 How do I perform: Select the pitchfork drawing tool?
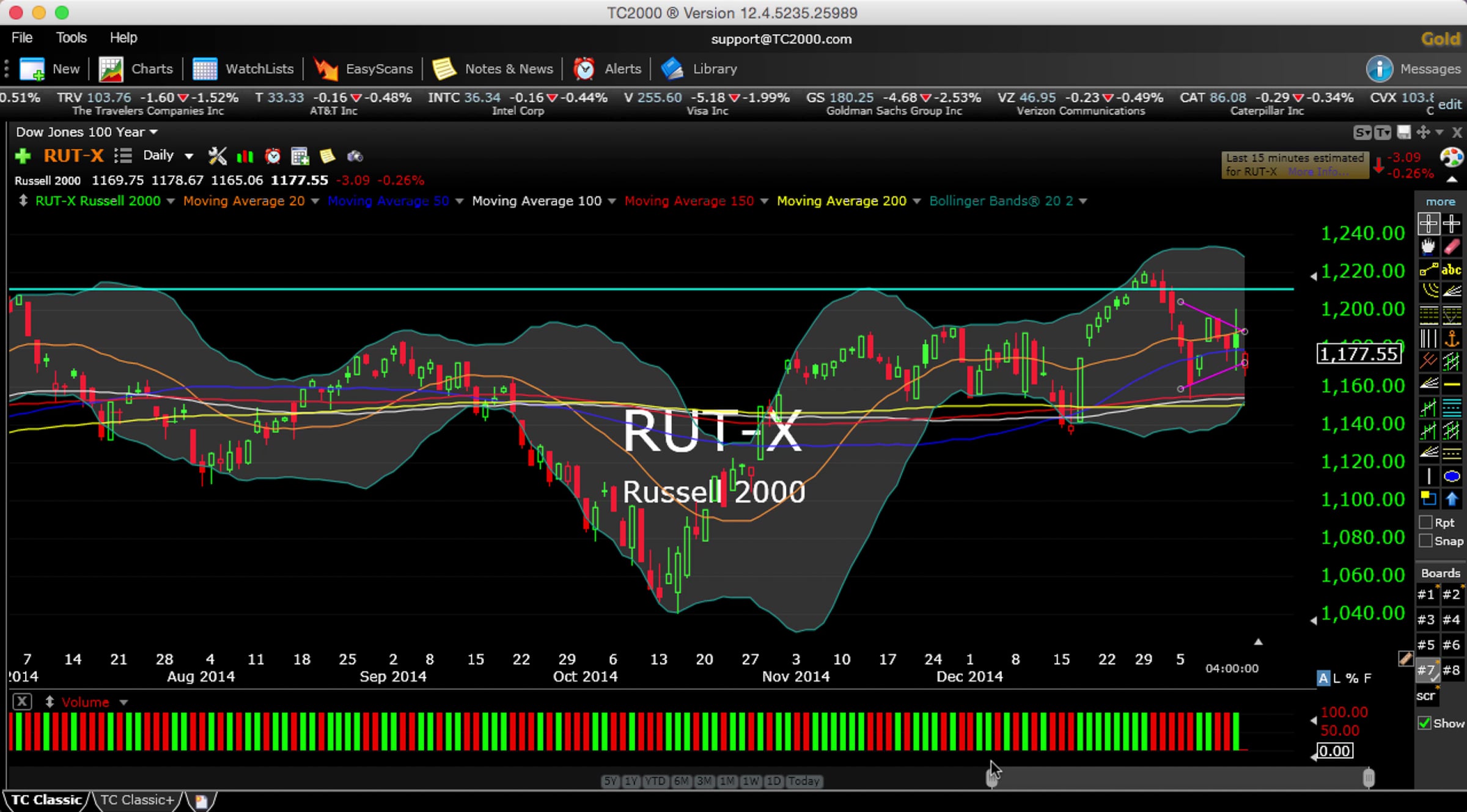[1428, 361]
